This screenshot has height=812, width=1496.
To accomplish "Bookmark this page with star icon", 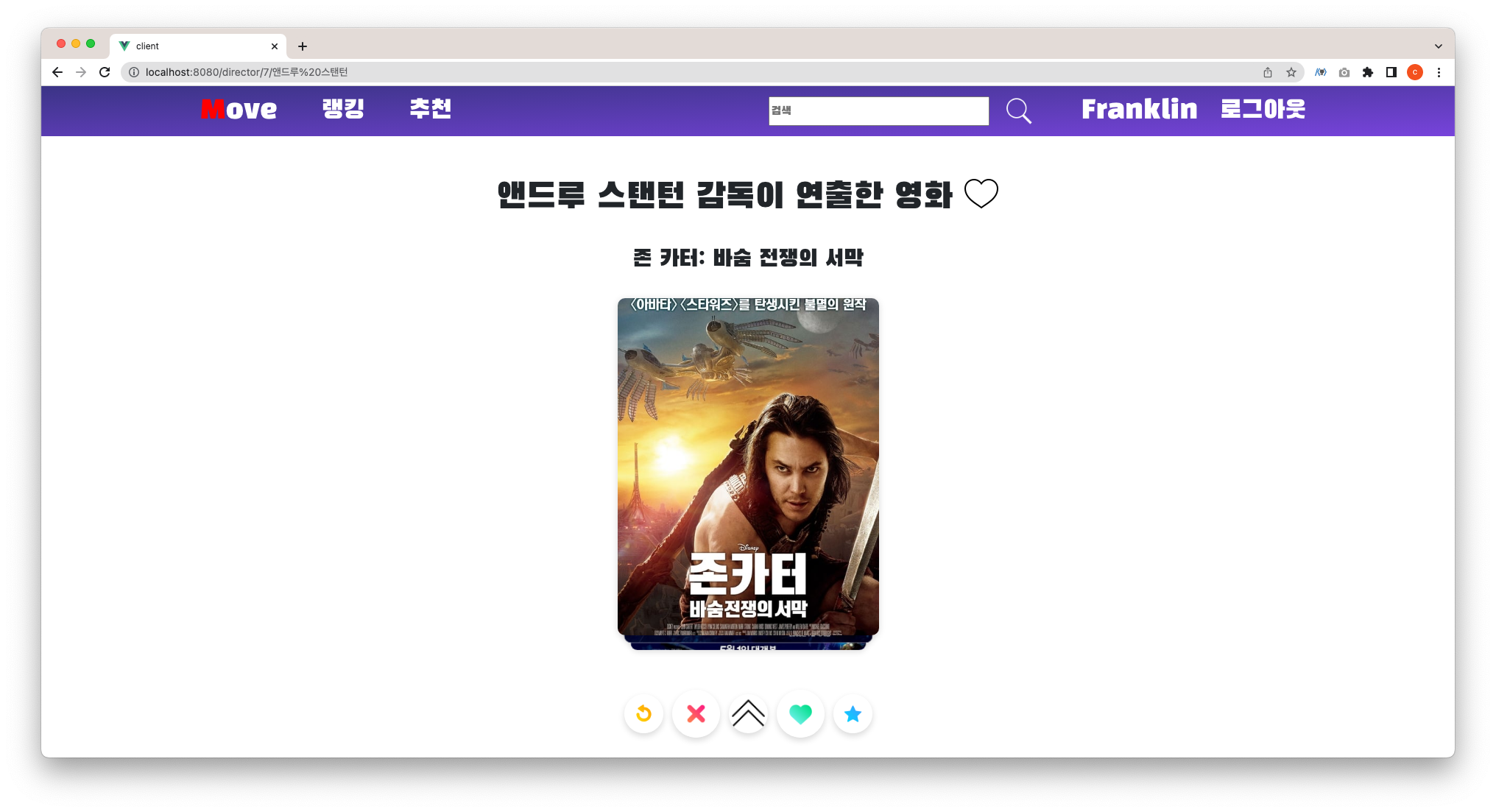I will 1291,72.
